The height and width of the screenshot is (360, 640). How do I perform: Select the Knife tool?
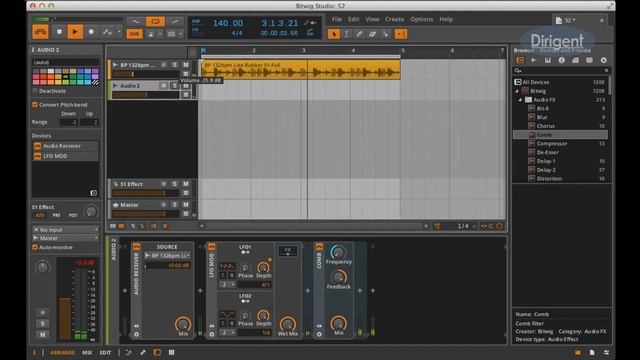385,34
